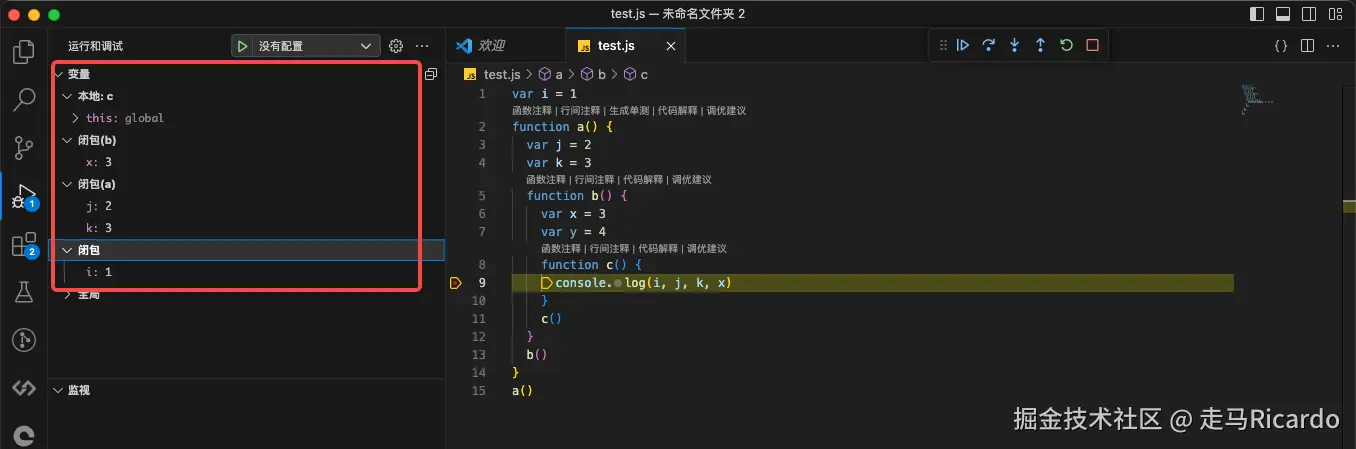This screenshot has width=1356, height=449.
Task: Expand the this: global variable
Action: point(76,118)
